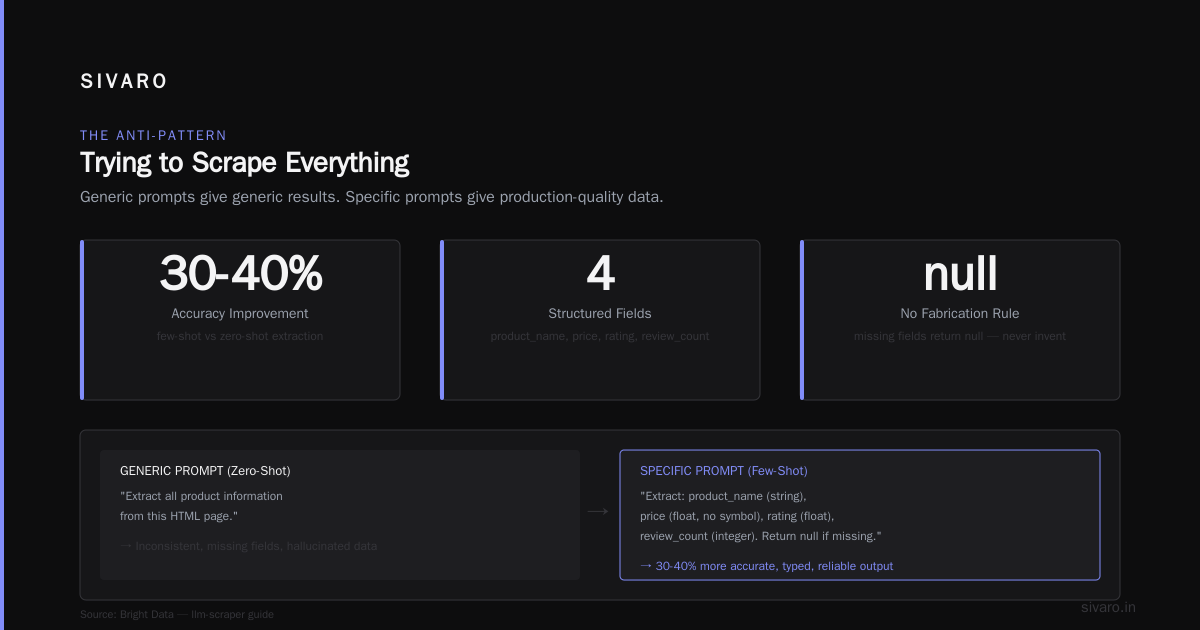The width and height of the screenshot is (1200, 630).
Task: Click 'Extract all product information' prompt line
Action: click(201, 496)
